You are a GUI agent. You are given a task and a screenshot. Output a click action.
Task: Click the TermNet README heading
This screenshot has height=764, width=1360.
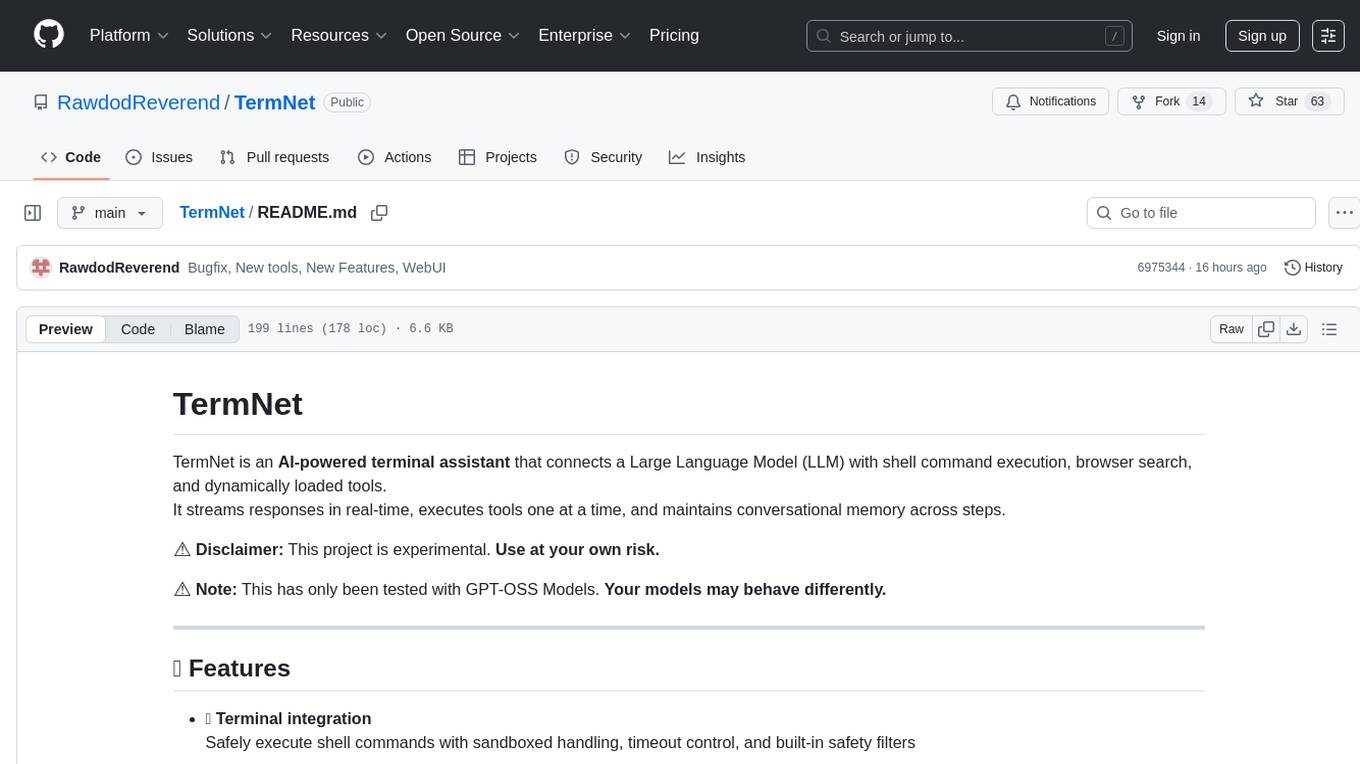238,404
